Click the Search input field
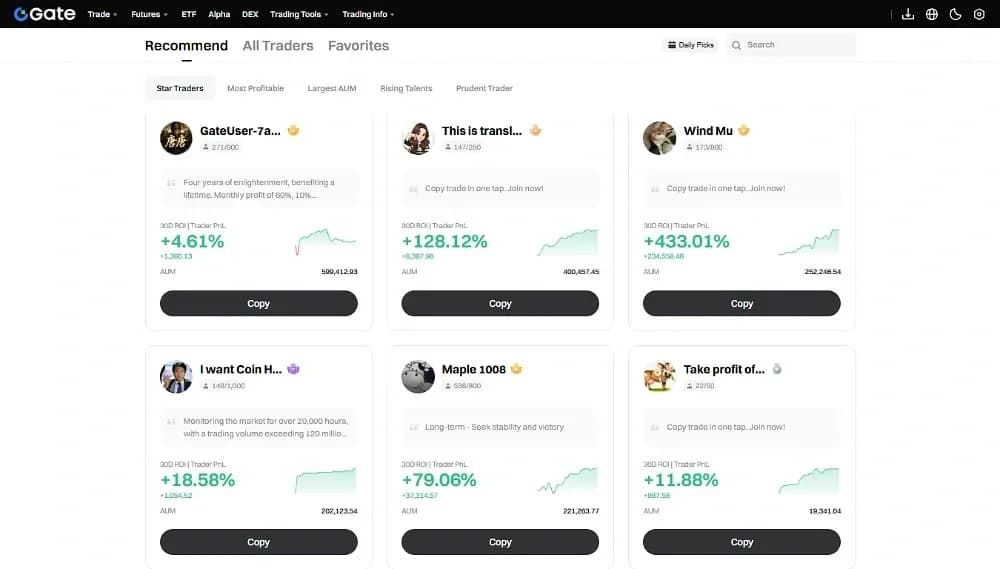The width and height of the screenshot is (1000, 569). click(791, 45)
